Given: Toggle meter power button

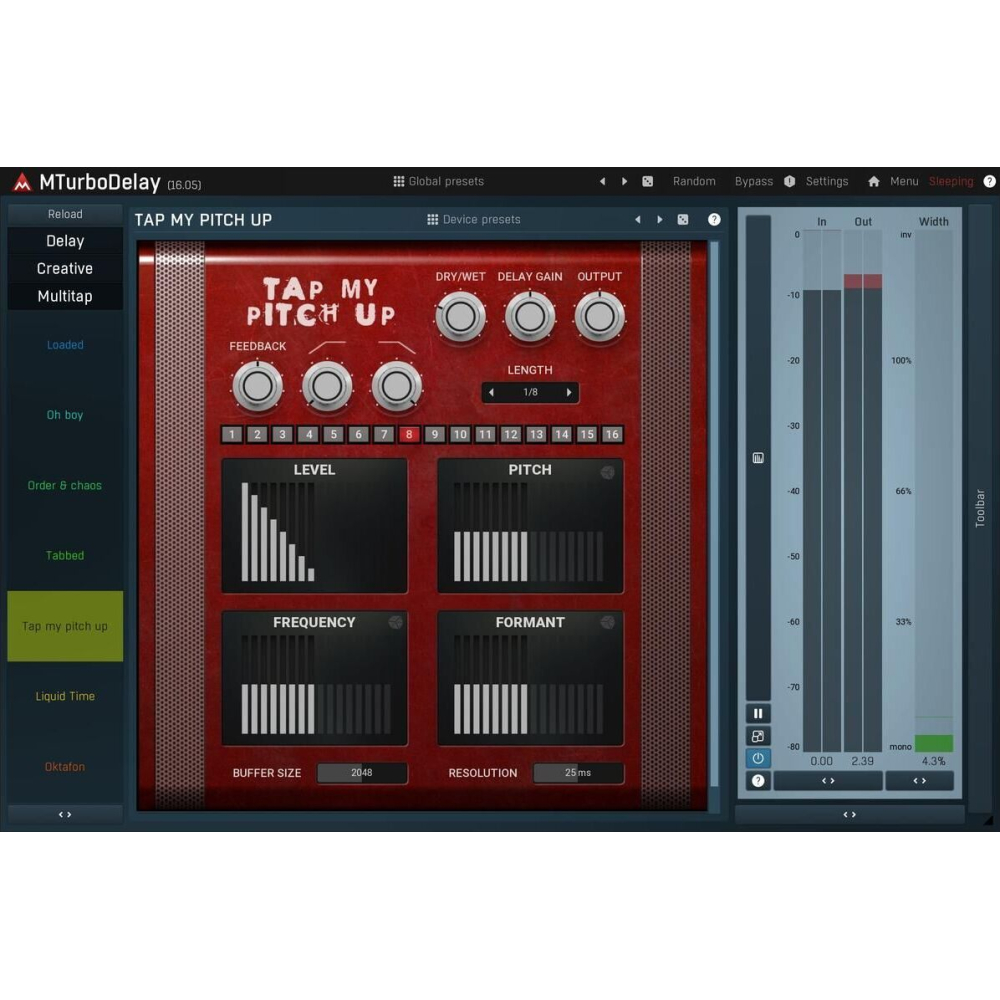Looking at the screenshot, I should tap(758, 758).
